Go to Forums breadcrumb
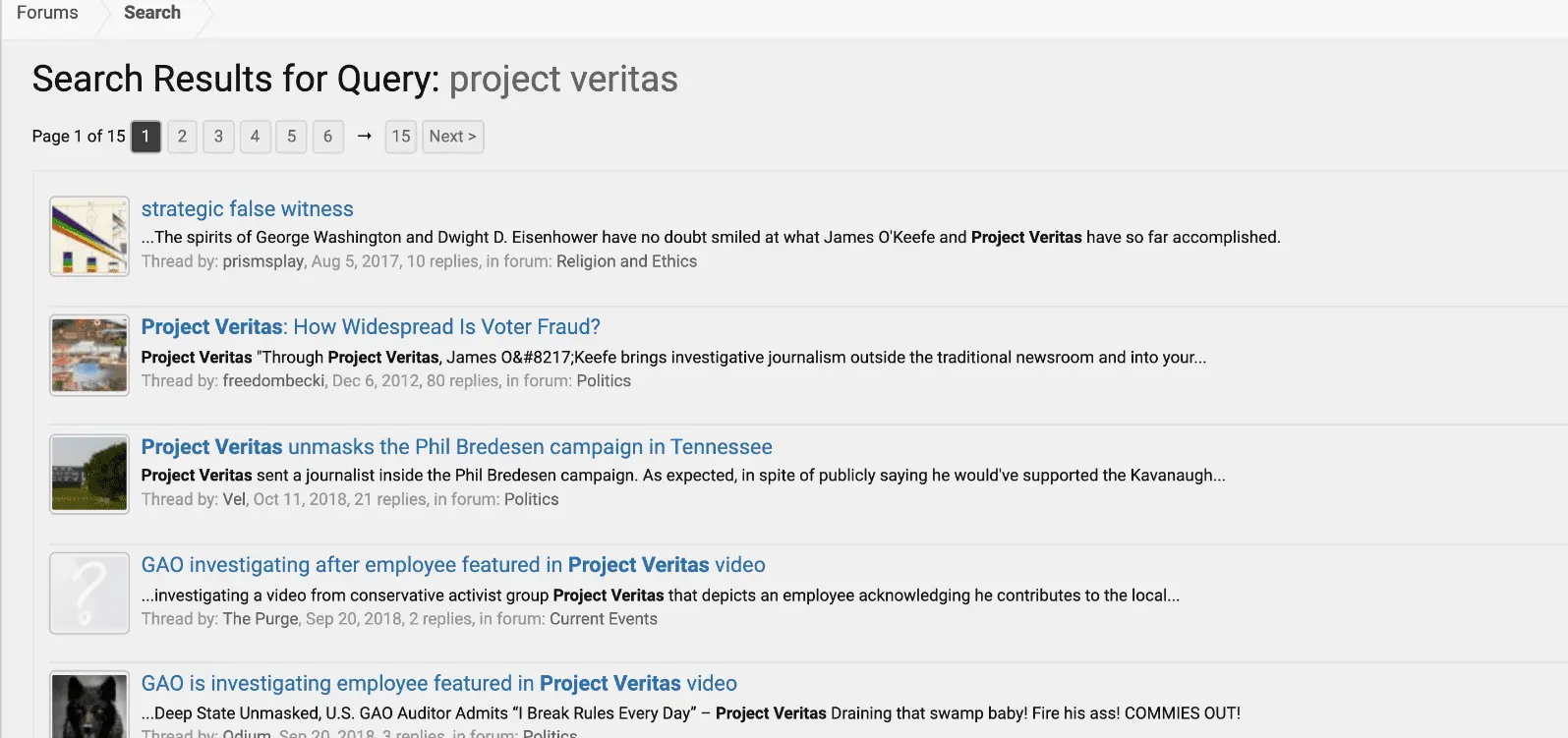 tap(47, 13)
